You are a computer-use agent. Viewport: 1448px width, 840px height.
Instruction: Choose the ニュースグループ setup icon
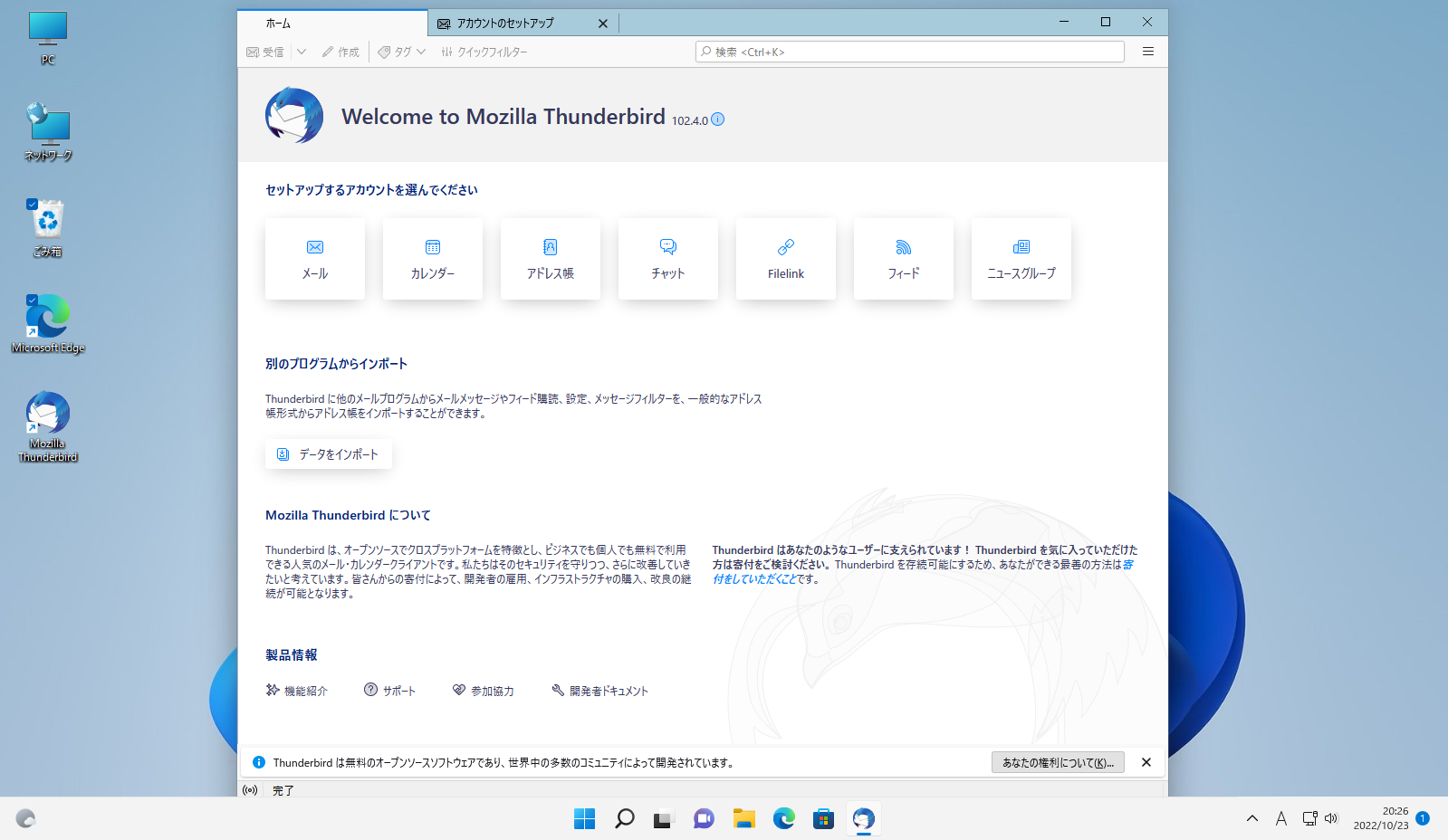click(x=1021, y=248)
